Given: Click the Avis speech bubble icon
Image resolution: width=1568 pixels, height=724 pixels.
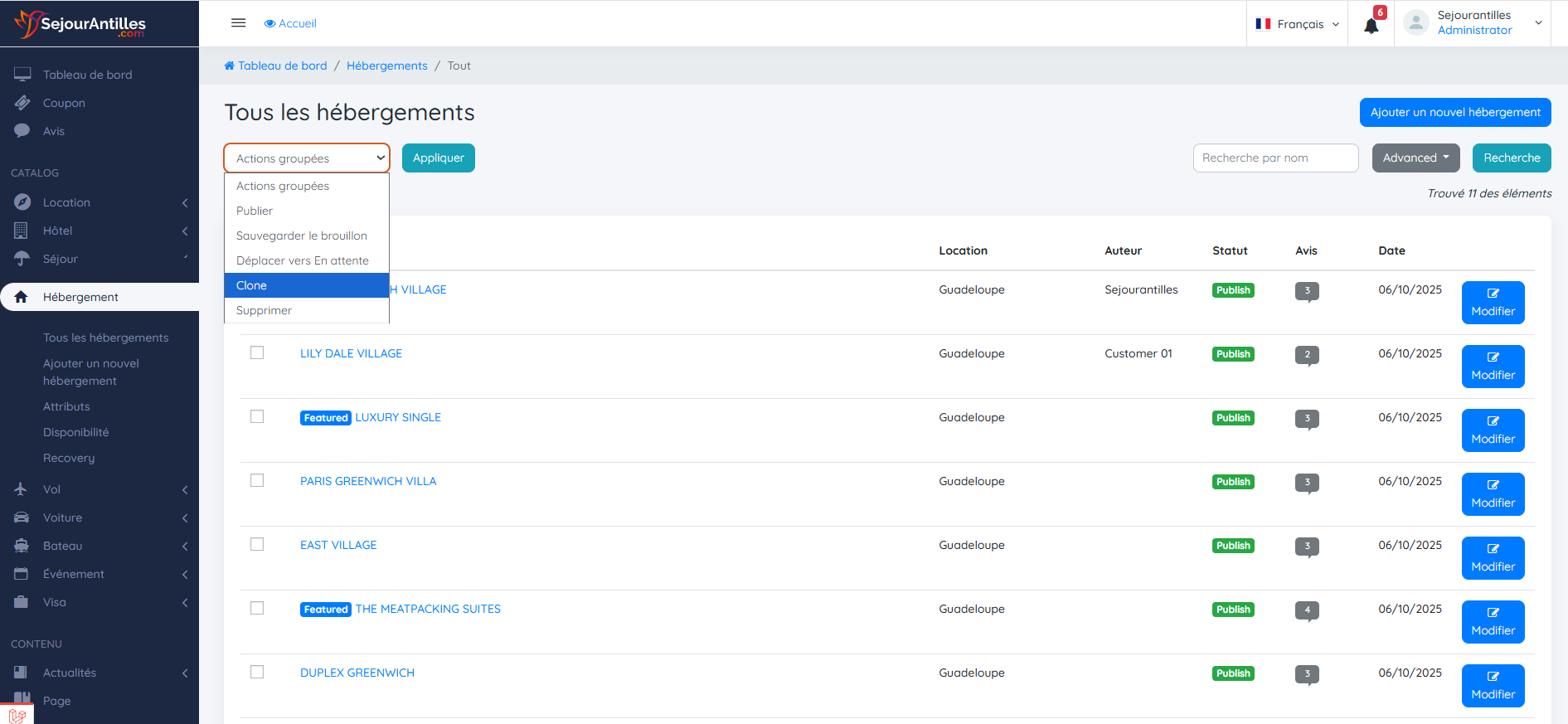Looking at the screenshot, I should tap(22, 131).
